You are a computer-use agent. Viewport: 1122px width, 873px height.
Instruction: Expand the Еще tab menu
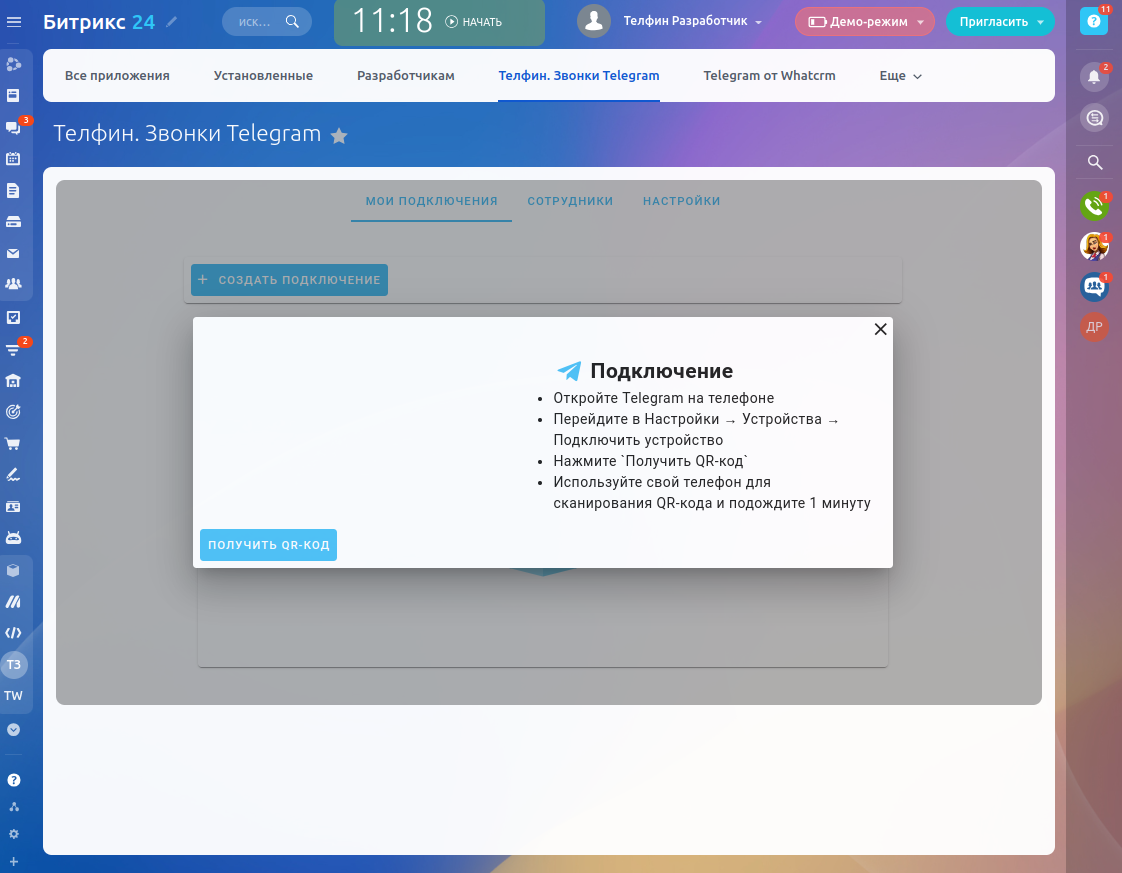pyautogui.click(x=900, y=76)
